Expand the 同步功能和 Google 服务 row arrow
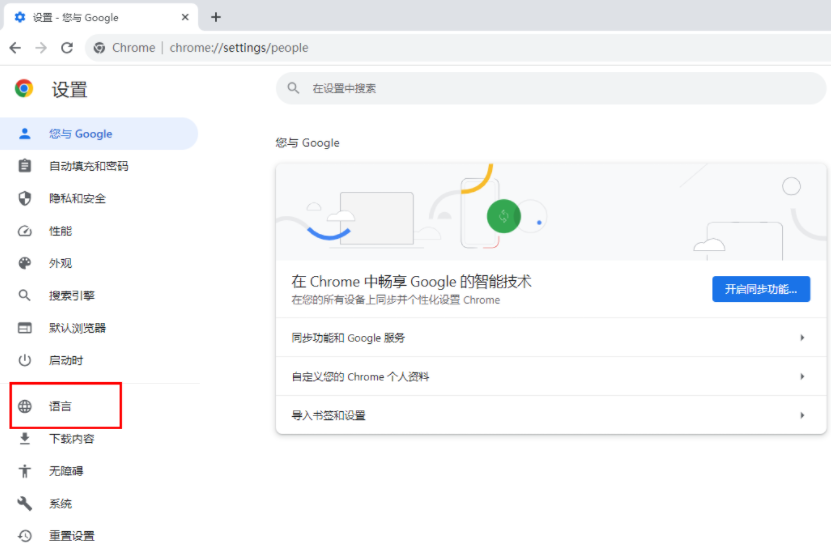 pos(802,338)
